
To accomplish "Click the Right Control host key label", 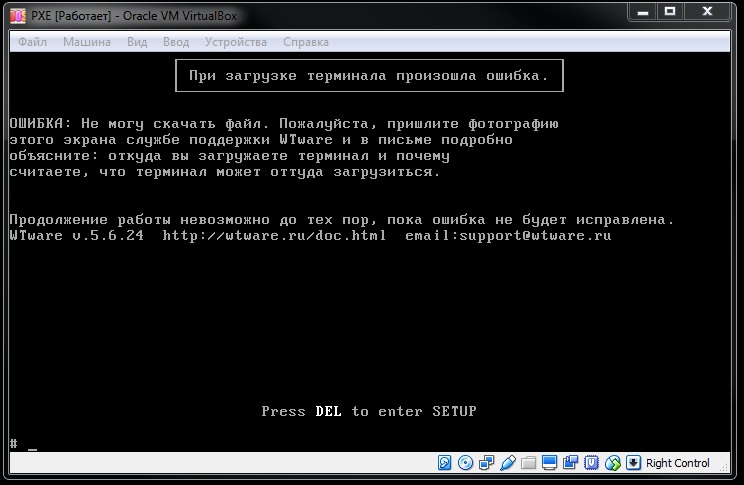I will click(x=677, y=463).
